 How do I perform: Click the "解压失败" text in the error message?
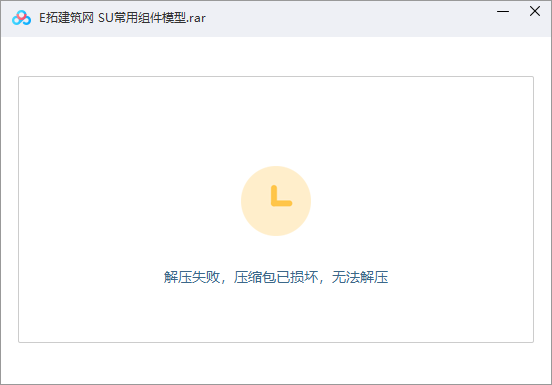192,277
